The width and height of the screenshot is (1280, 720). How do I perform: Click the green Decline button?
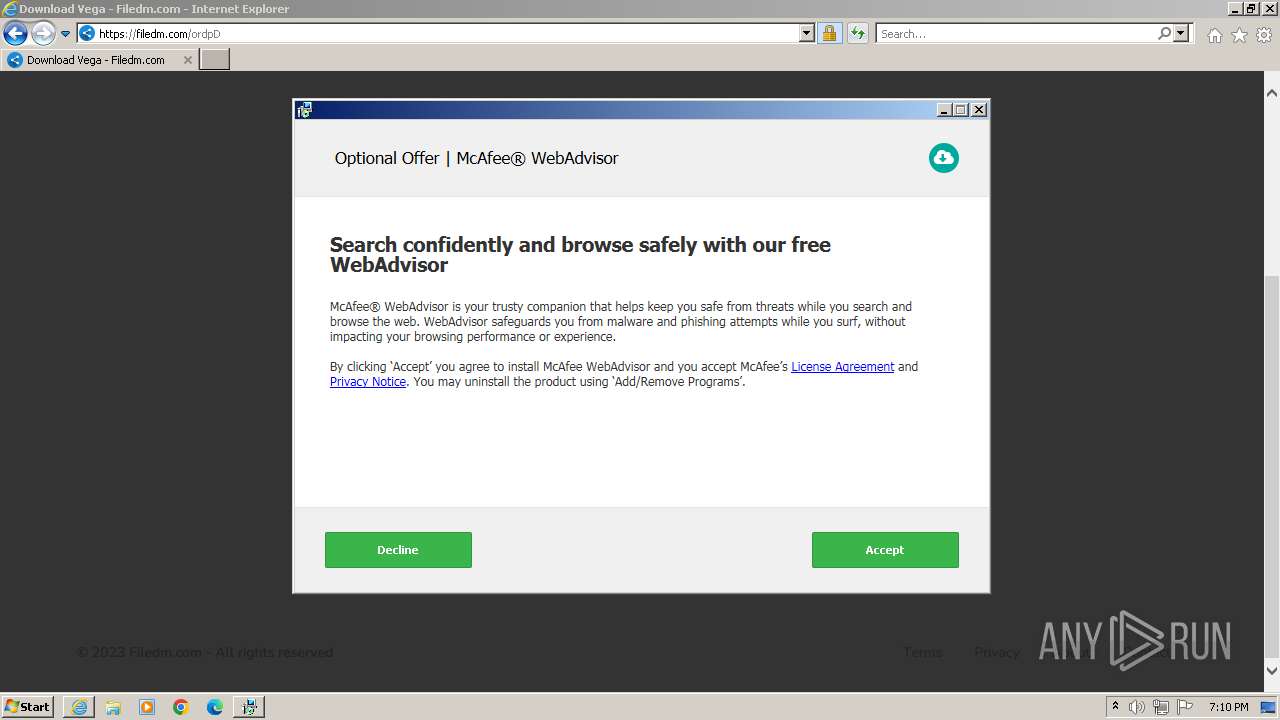click(398, 550)
